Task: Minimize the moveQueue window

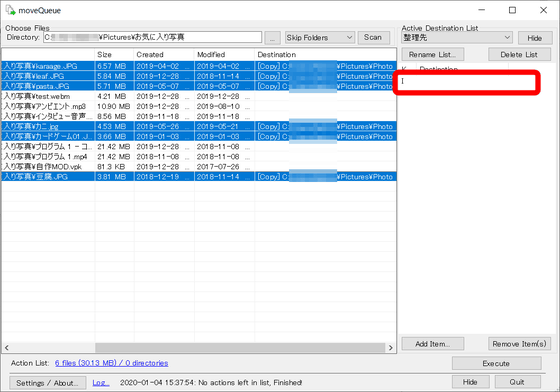Action: pyautogui.click(x=481, y=10)
